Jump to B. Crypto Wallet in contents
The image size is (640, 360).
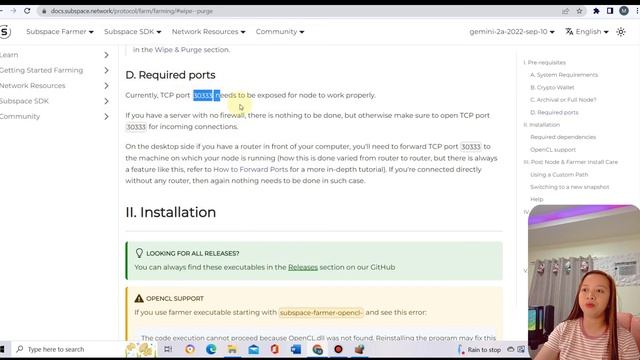click(552, 87)
